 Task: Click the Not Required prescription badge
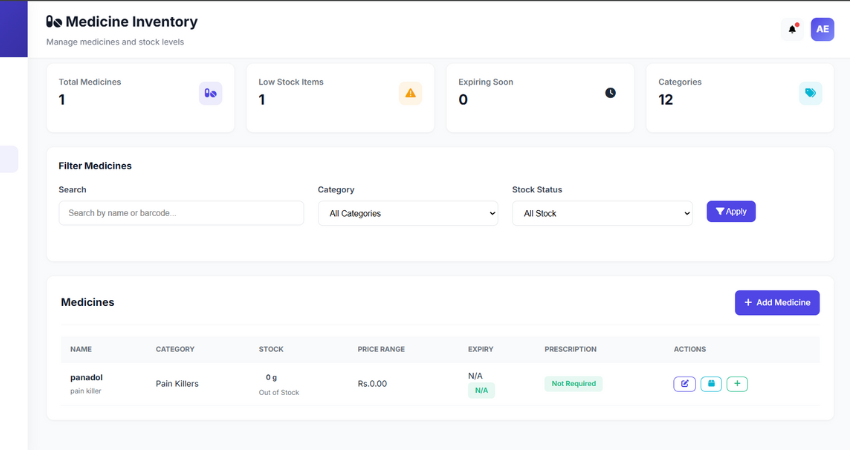pos(573,383)
